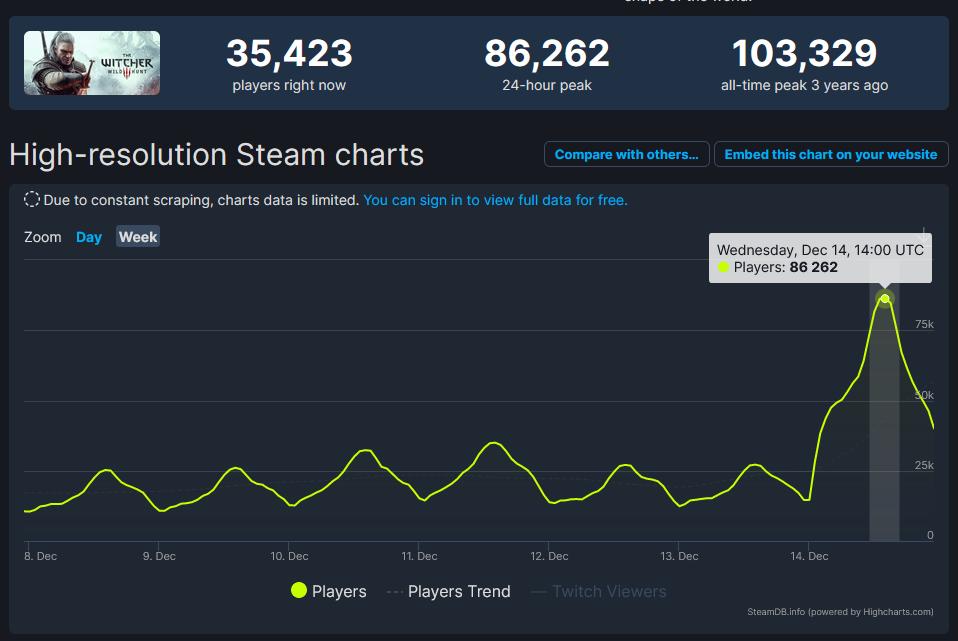Toggle the Players series in the legend
The height and width of the screenshot is (641, 958).
coord(329,591)
